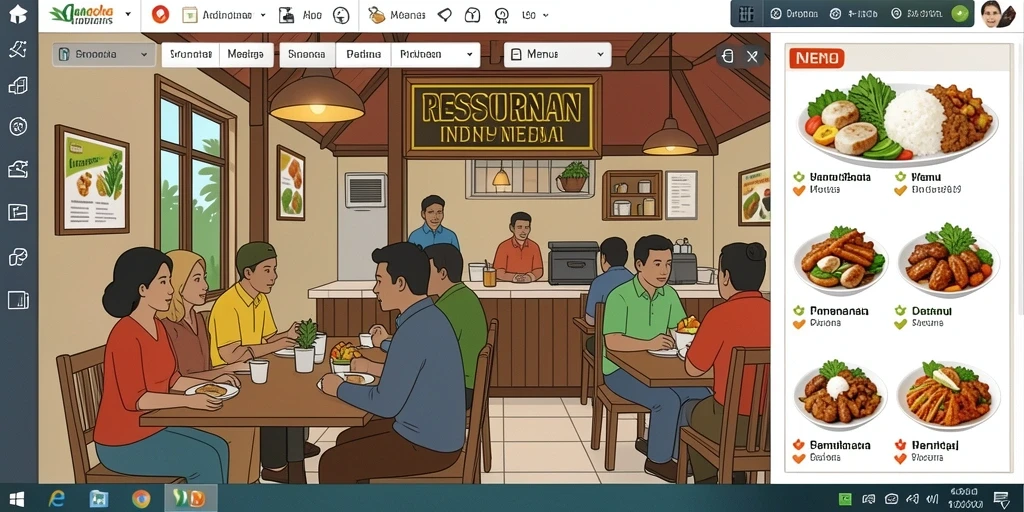The height and width of the screenshot is (512, 1024).
Task: Open Internet Explorer from the taskbar
Action: (57, 500)
